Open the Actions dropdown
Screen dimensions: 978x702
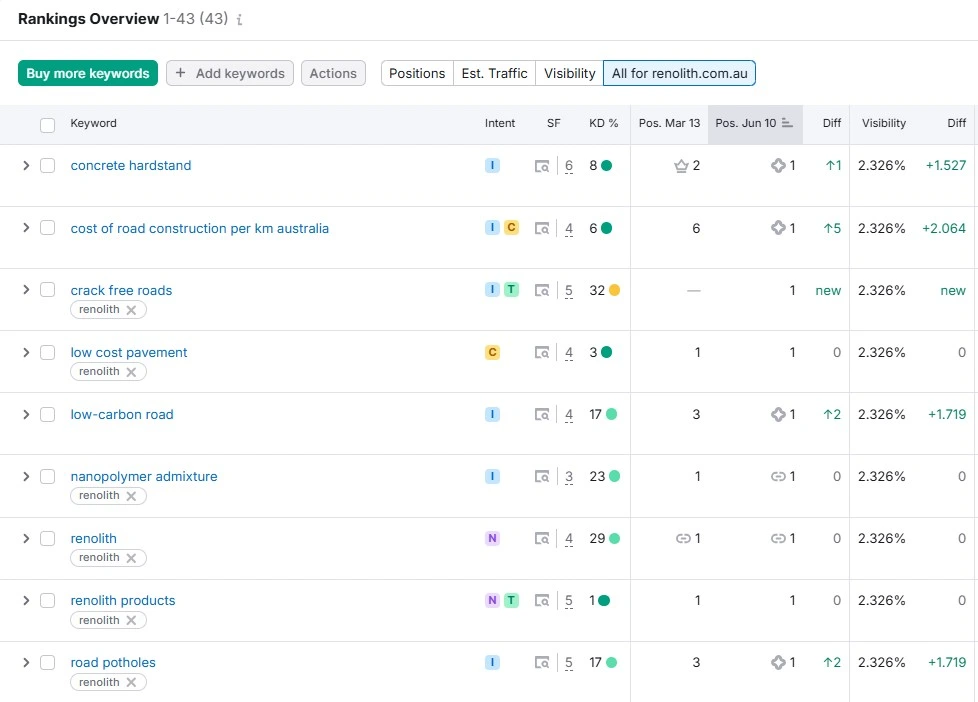pyautogui.click(x=333, y=73)
